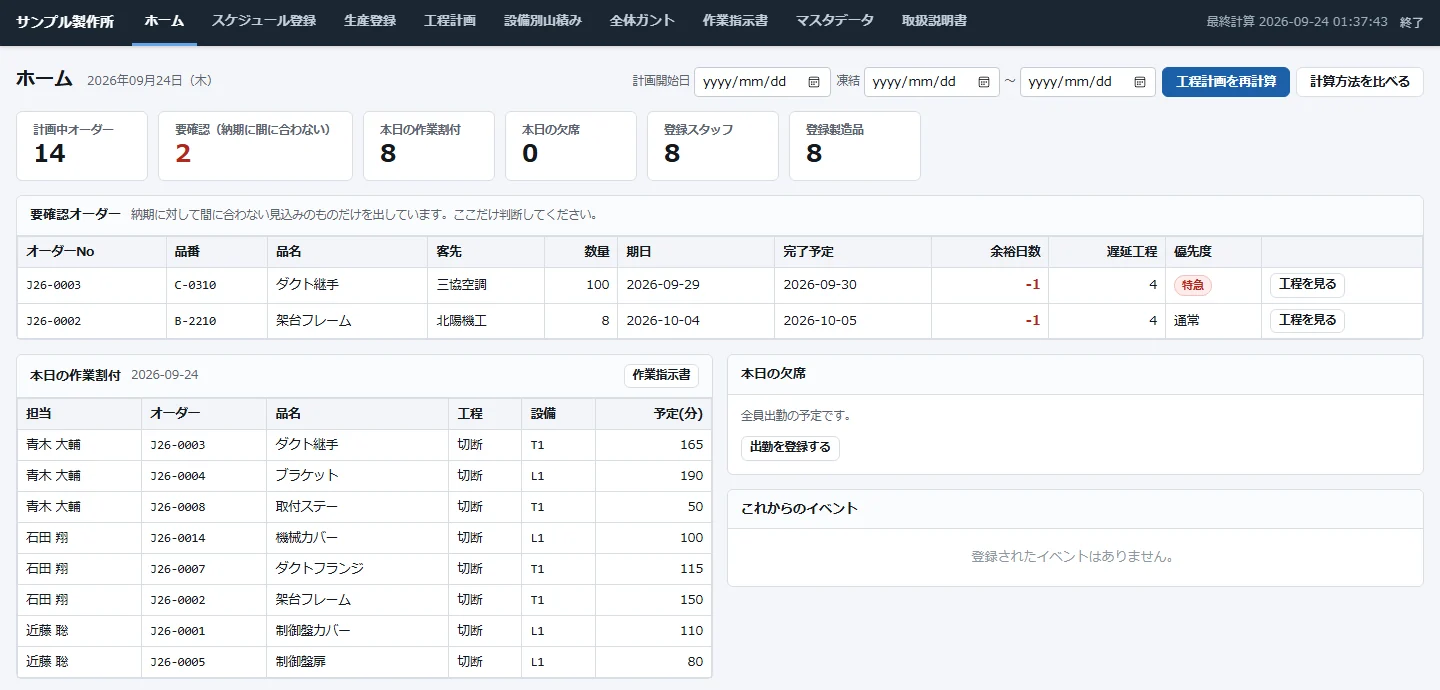Image resolution: width=1440 pixels, height=690 pixels.
Task: Open 生産登録 tab
Action: pyautogui.click(x=369, y=21)
